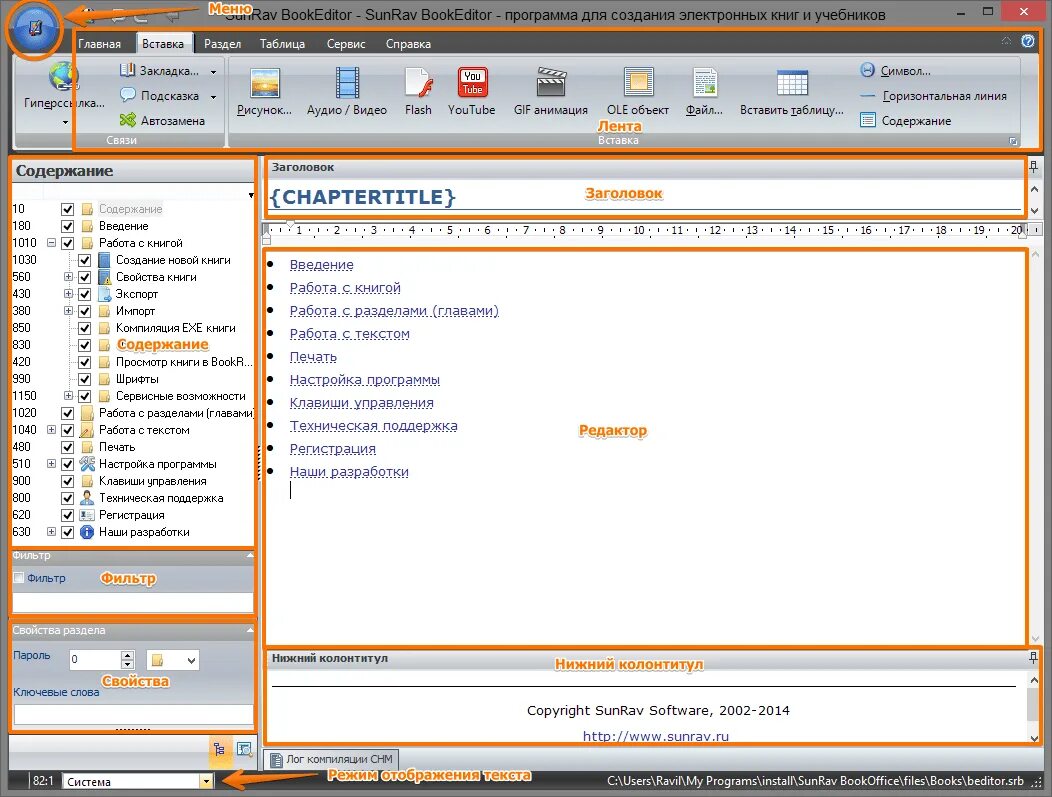Insert a picture with Рисунок icon
Screen dimensions: 1052x797
(x=264, y=83)
